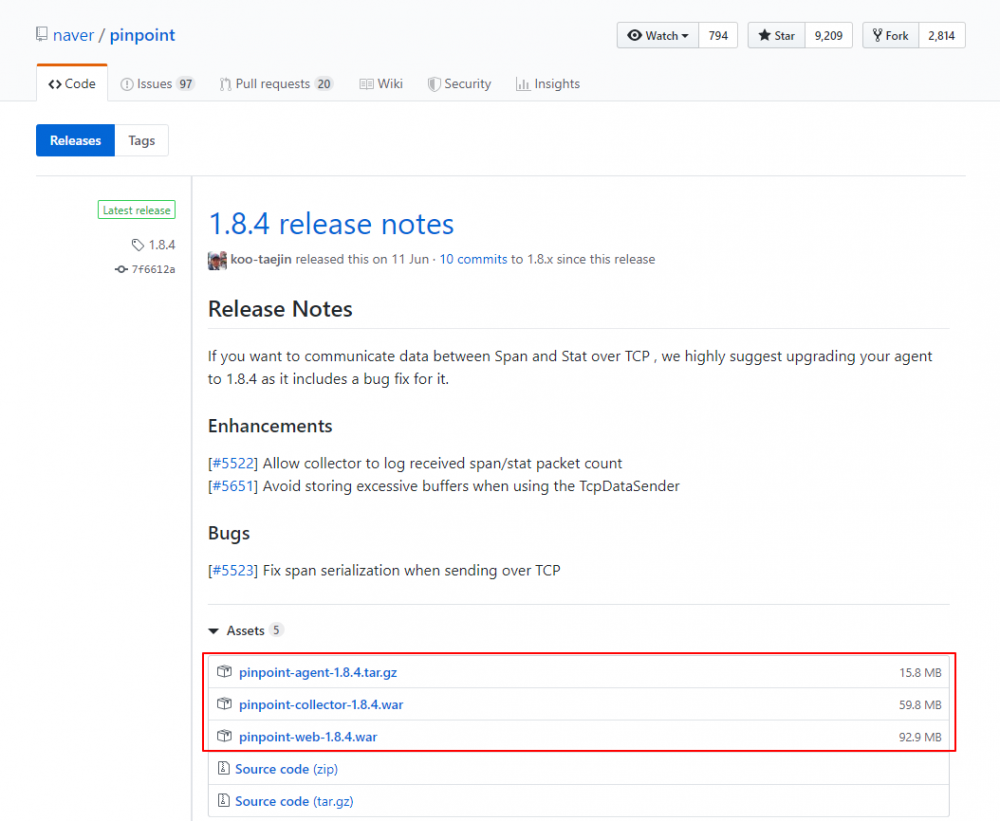1000x821 pixels.
Task: Switch to the Tags view
Action: click(x=142, y=141)
